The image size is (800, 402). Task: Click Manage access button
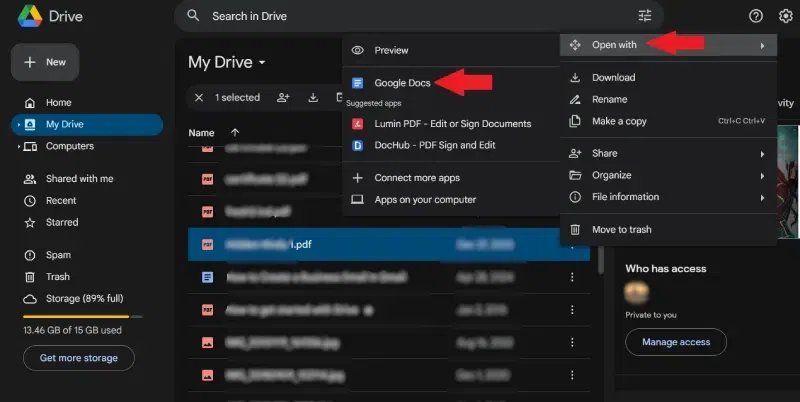tap(676, 342)
